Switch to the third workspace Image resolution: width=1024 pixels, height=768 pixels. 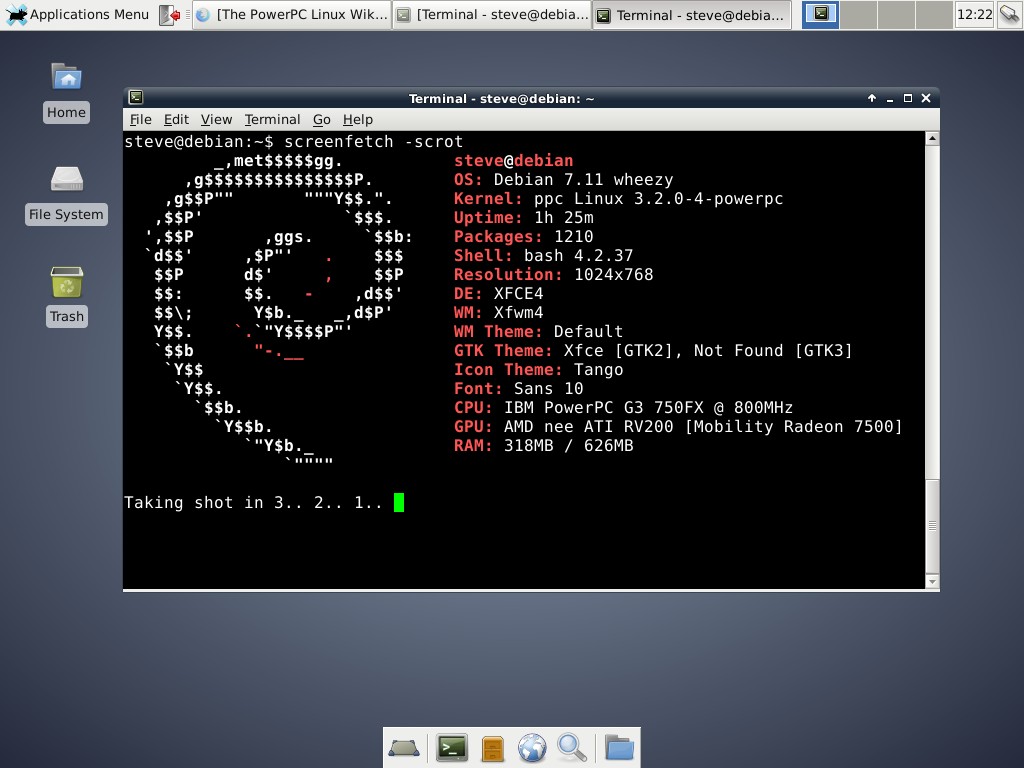[896, 14]
